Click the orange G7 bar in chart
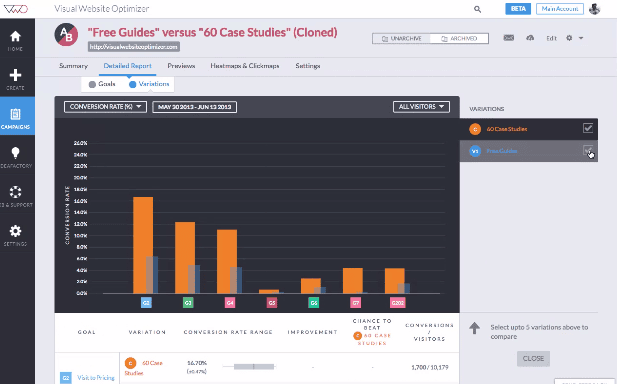The width and height of the screenshot is (617, 384). pyautogui.click(x=353, y=281)
